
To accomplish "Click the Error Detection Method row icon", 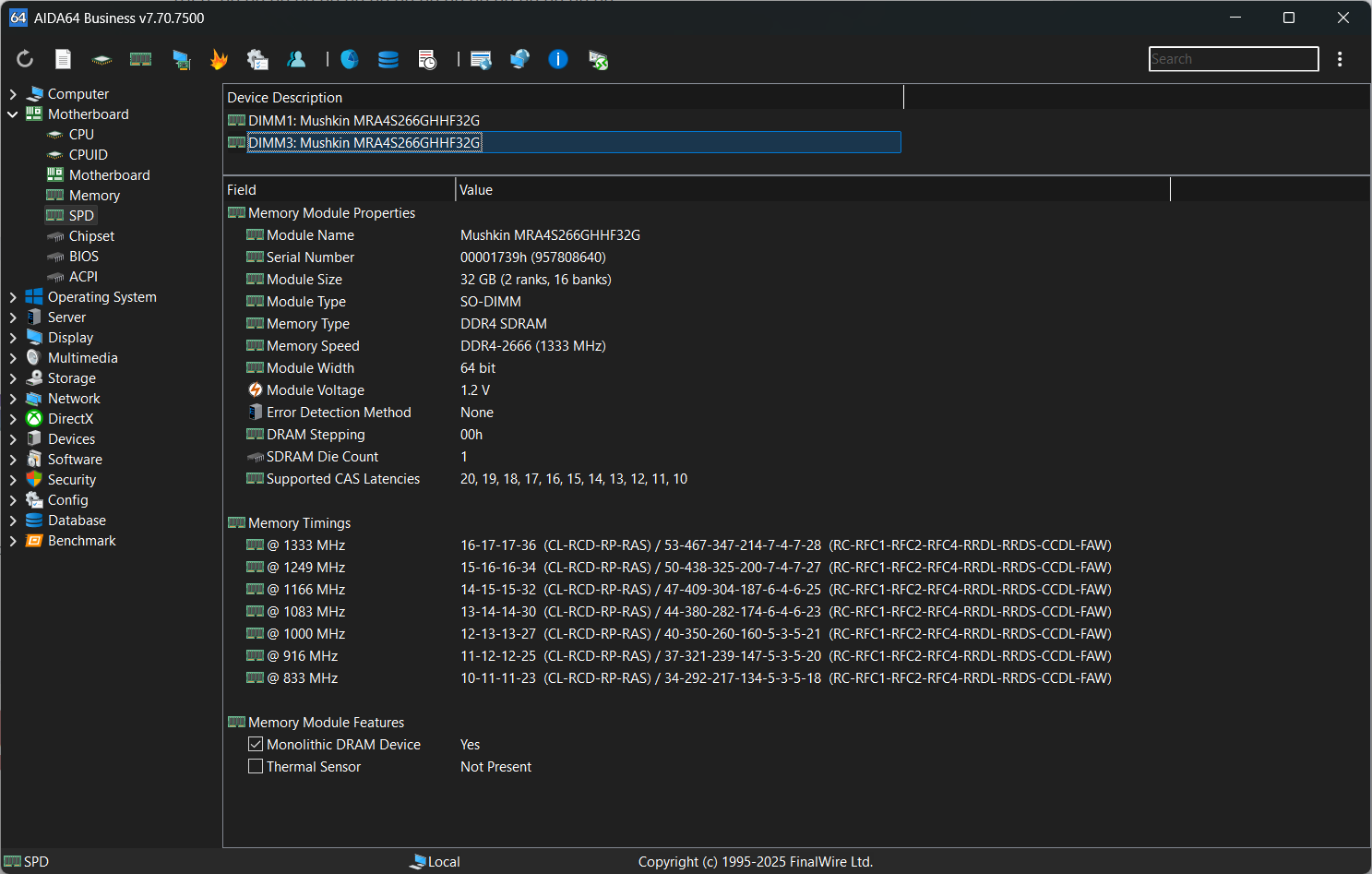I will 256,412.
